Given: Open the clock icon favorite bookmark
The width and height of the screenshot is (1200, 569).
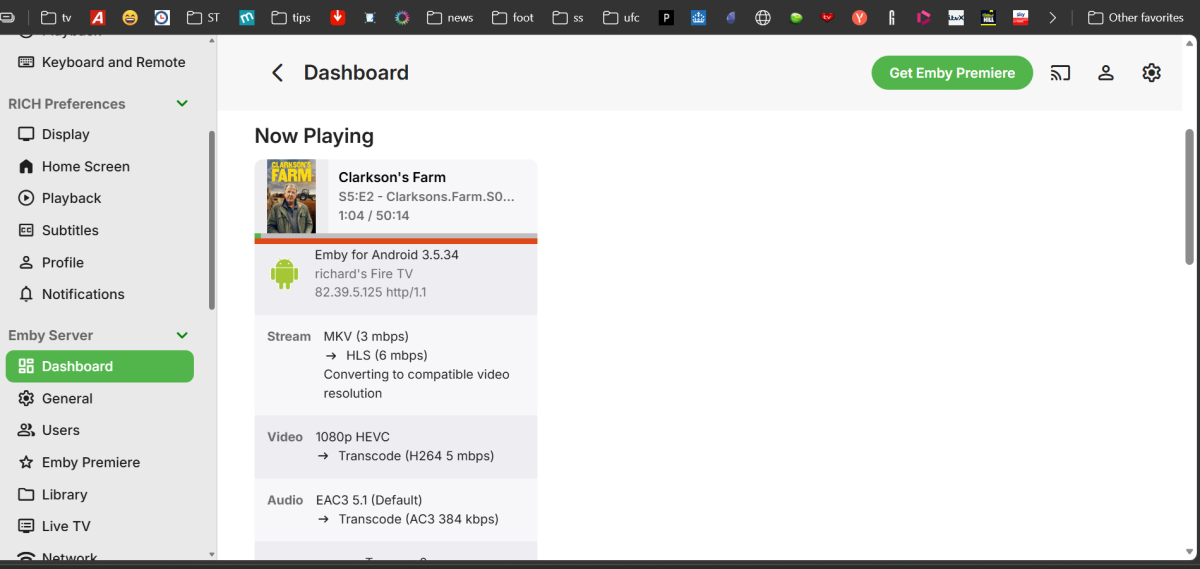Looking at the screenshot, I should [x=162, y=17].
